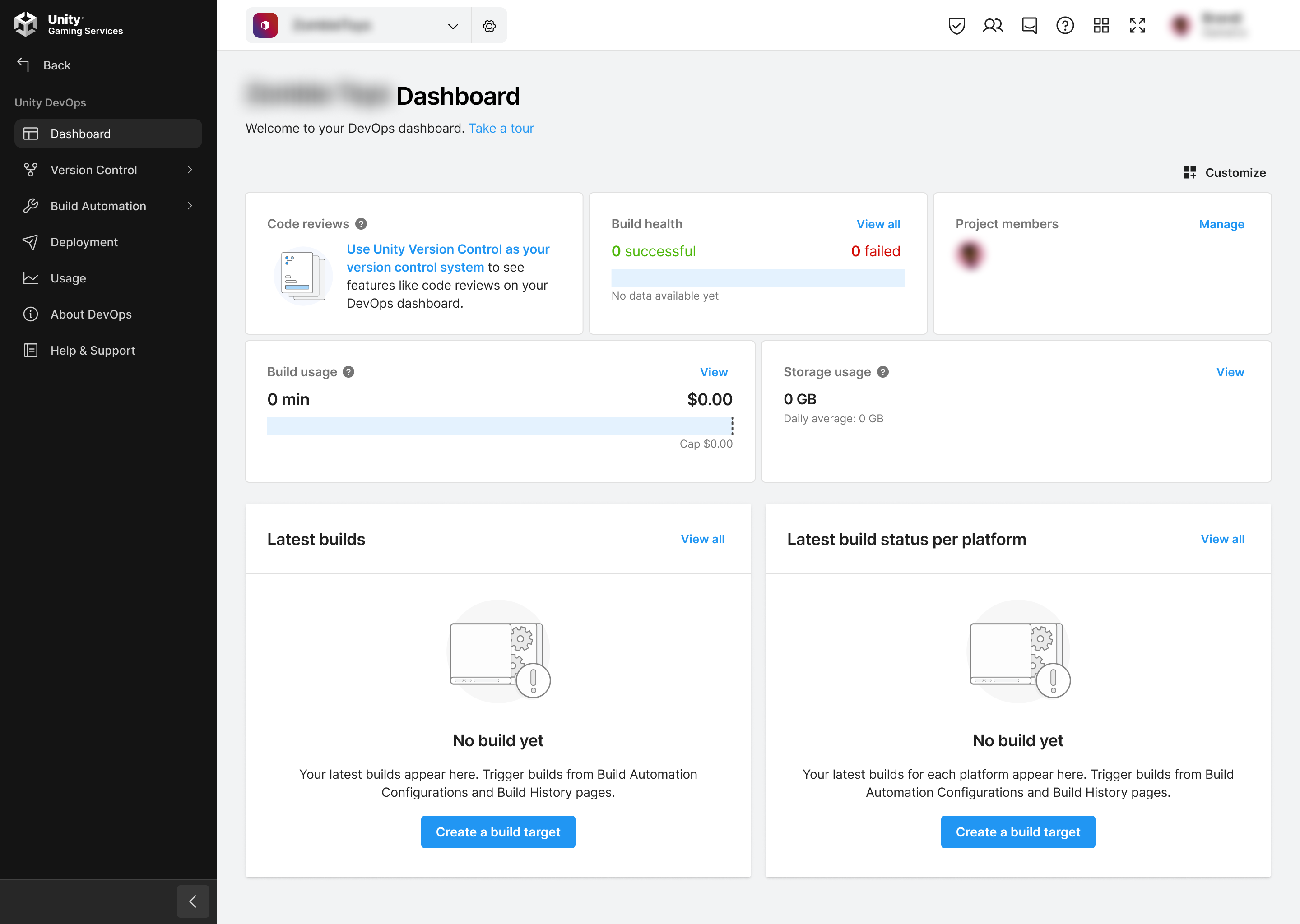Click the feedback chat icon in header
The width and height of the screenshot is (1300, 924).
(x=1029, y=26)
